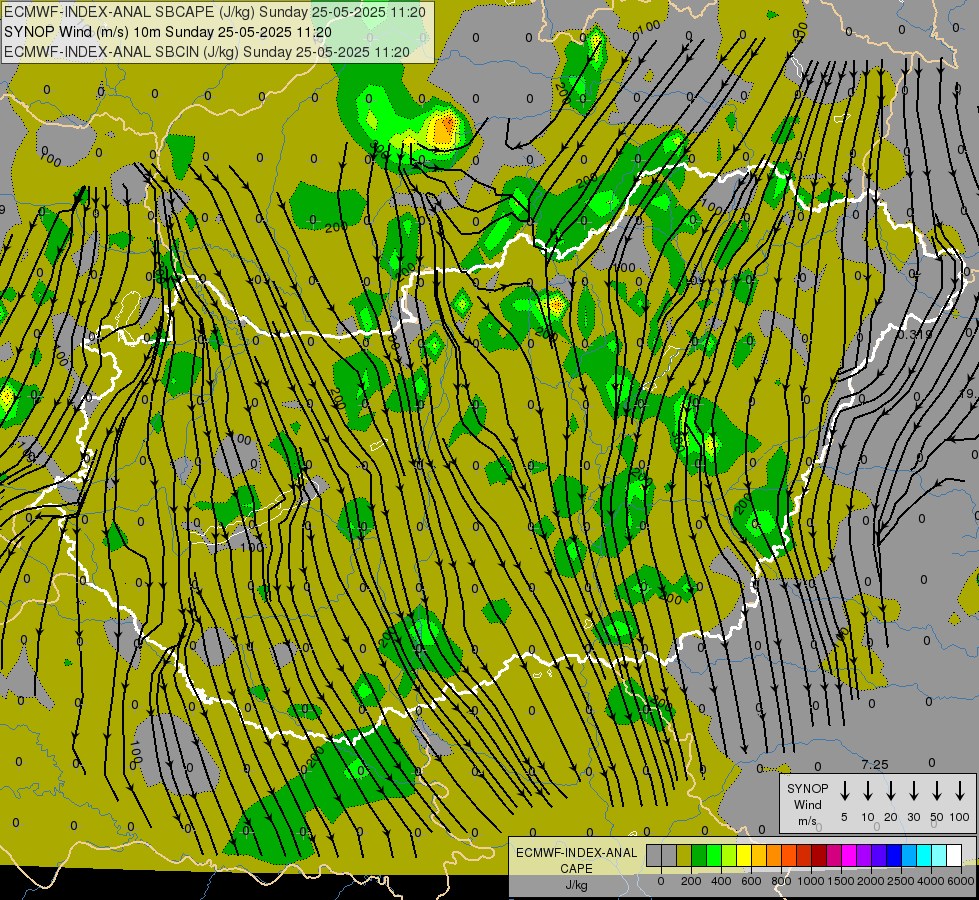979x900 pixels.
Task: Click the SYNOP label in the wind legend
Action: pos(807,788)
